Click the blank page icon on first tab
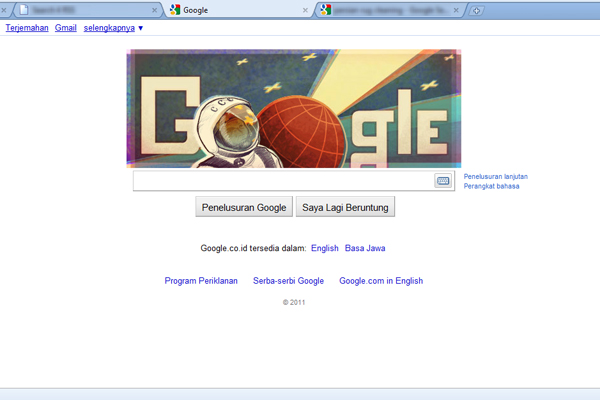This screenshot has height=400, width=600. 24,10
